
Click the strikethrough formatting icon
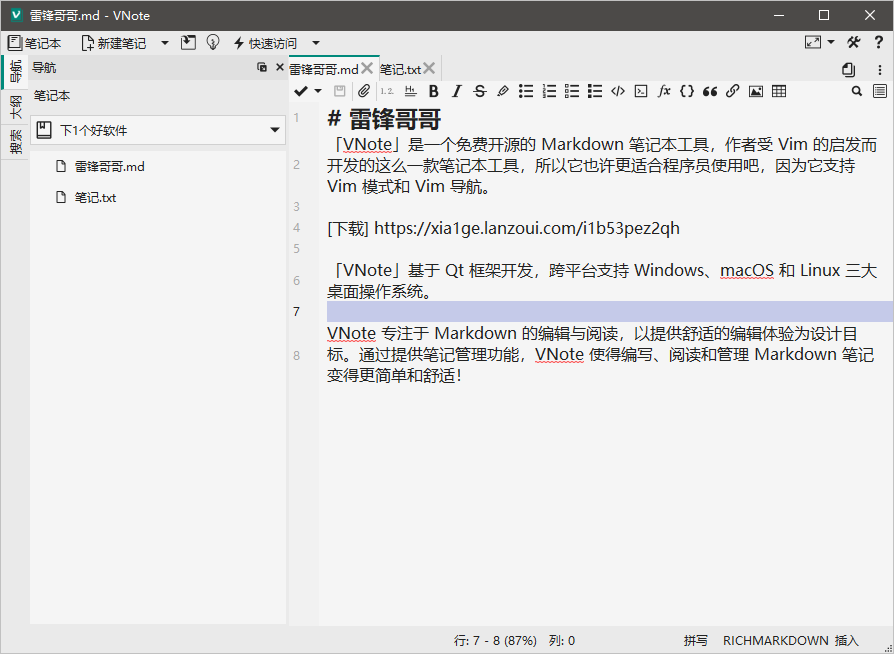(479, 91)
